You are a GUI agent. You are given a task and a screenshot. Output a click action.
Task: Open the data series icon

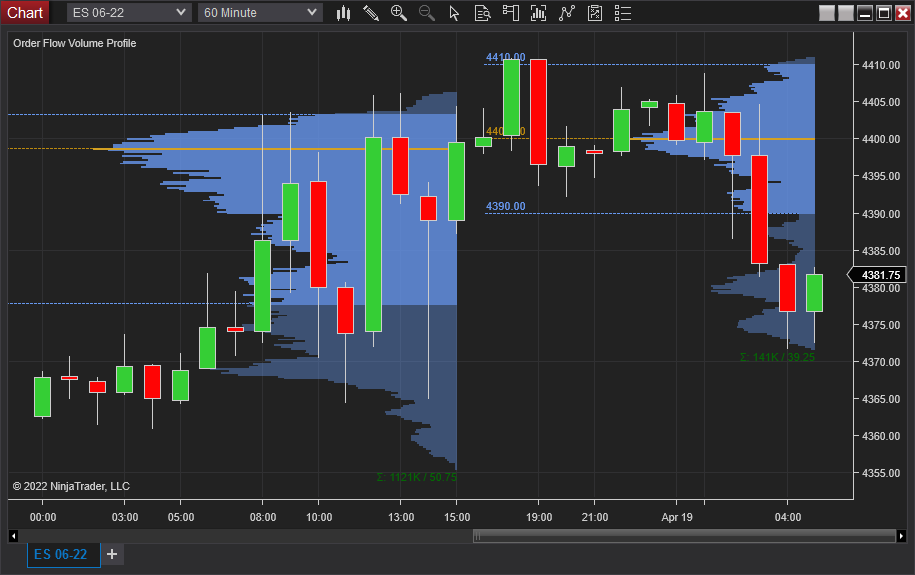click(x=538, y=13)
